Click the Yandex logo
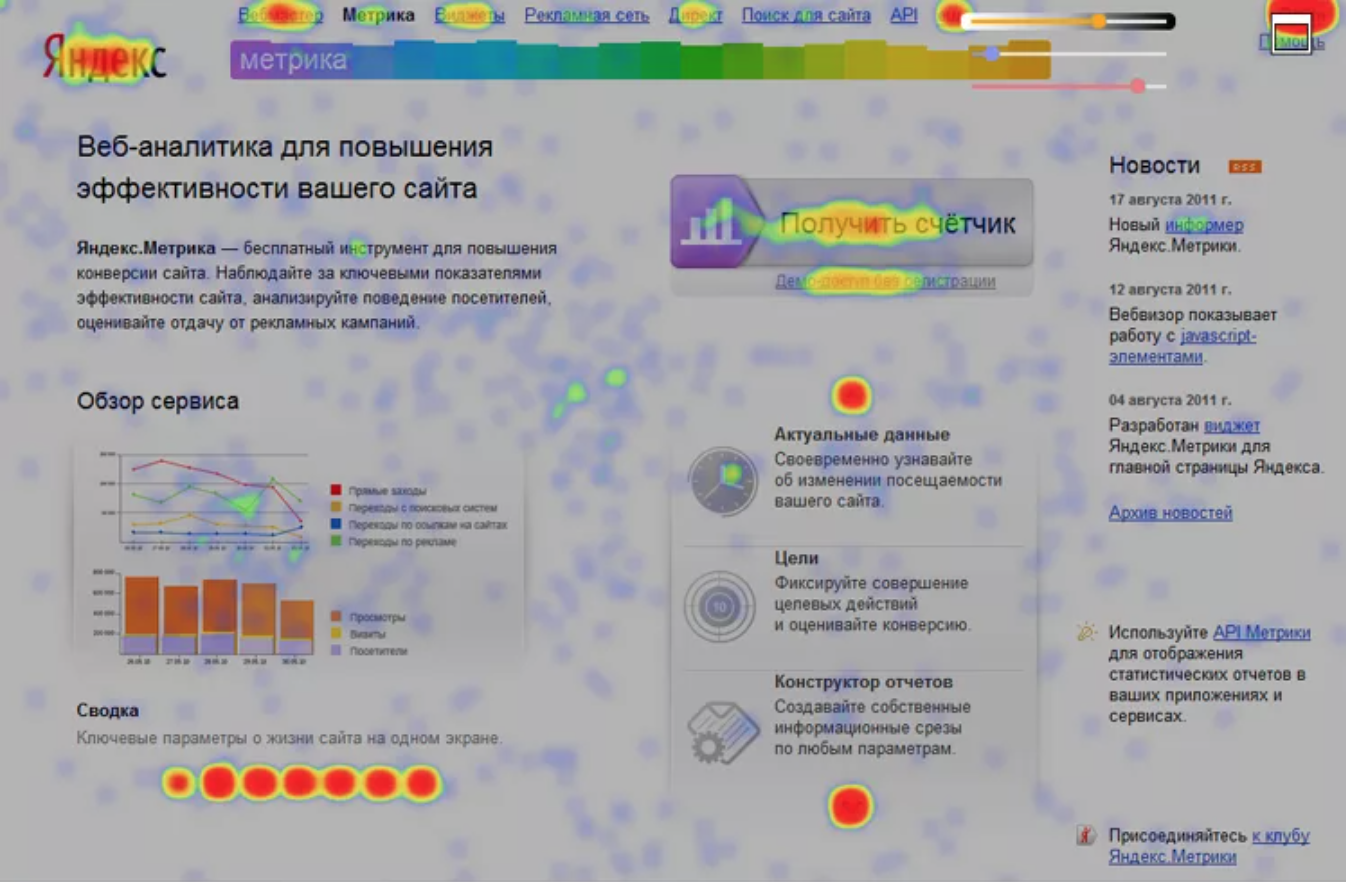The image size is (1346, 882). [x=105, y=57]
